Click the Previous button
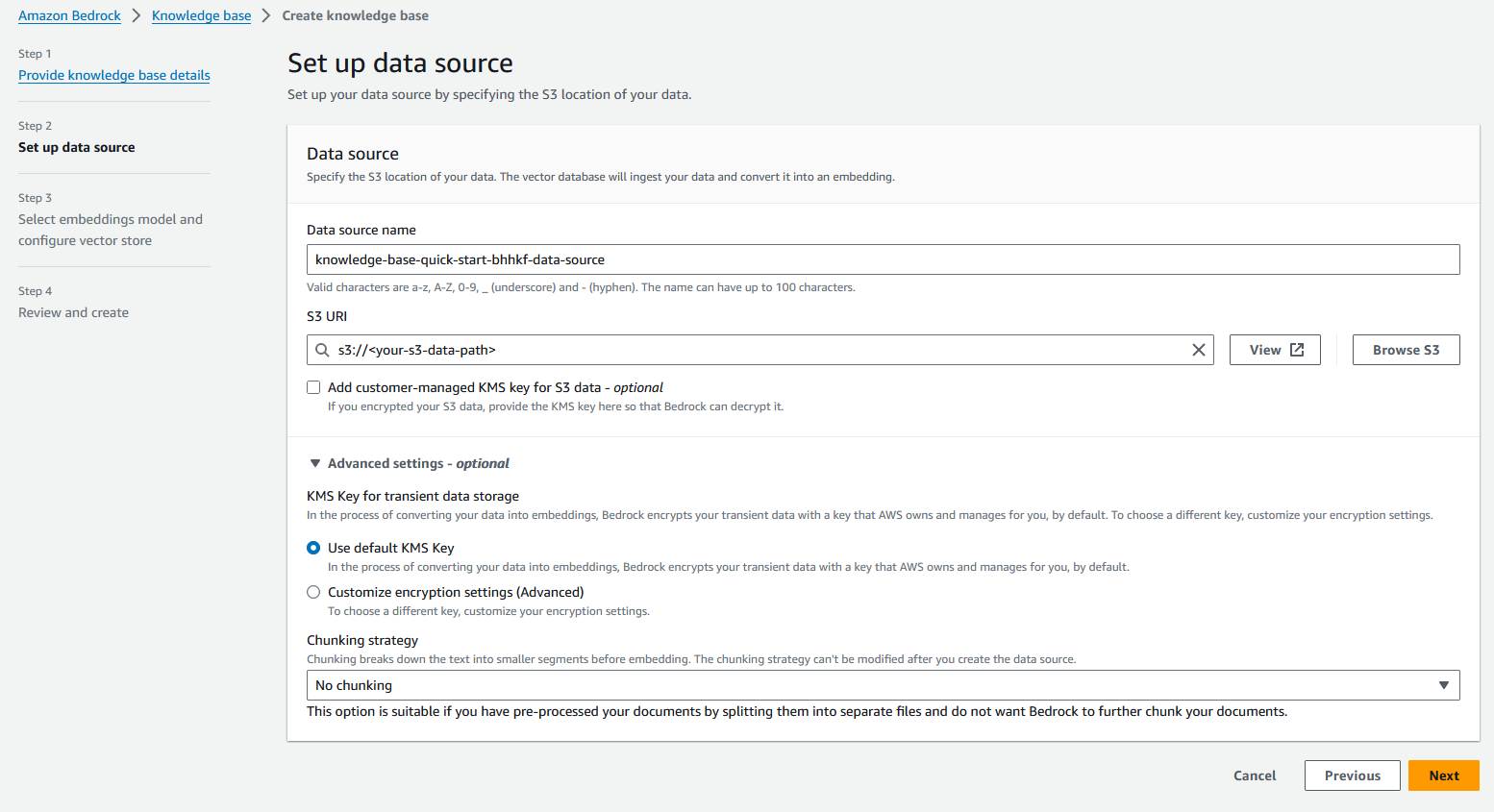 point(1352,775)
